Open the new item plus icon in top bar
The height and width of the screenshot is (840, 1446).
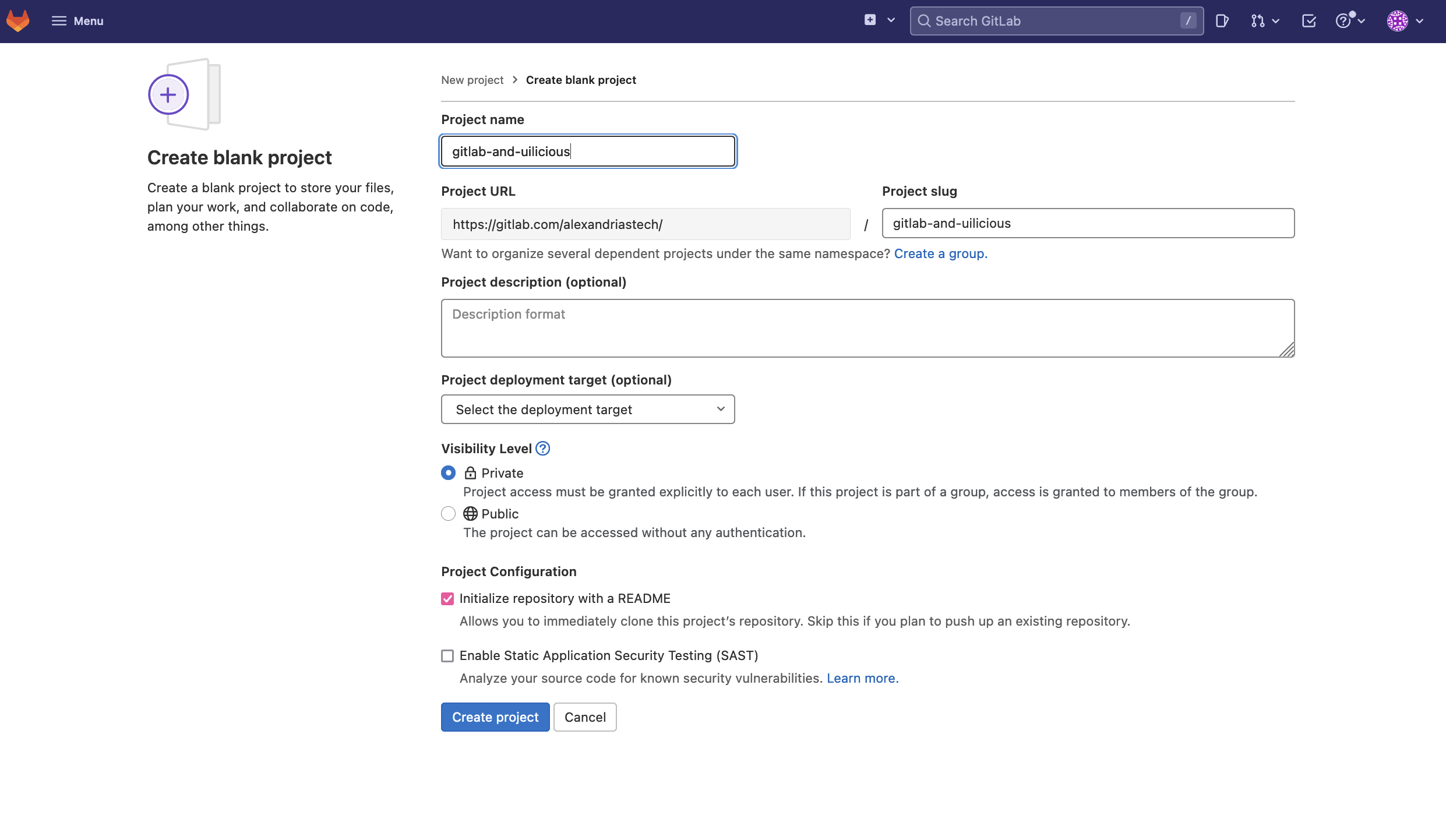pyautogui.click(x=869, y=20)
